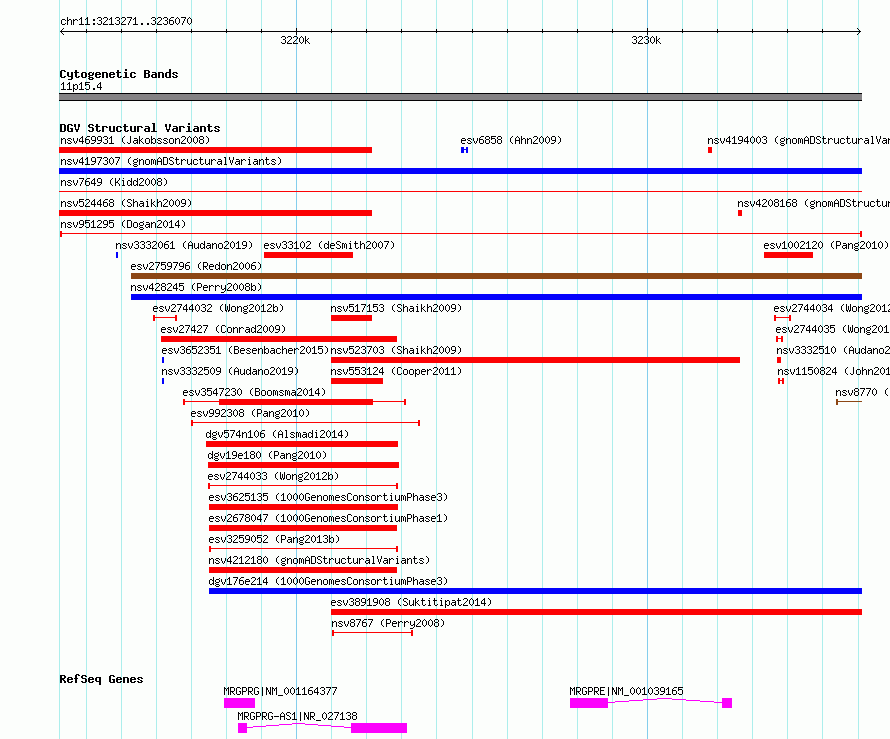Image resolution: width=890 pixels, height=739 pixels.
Task: Click the esv3259052 (Pang2013b) label
Action: 274,539
